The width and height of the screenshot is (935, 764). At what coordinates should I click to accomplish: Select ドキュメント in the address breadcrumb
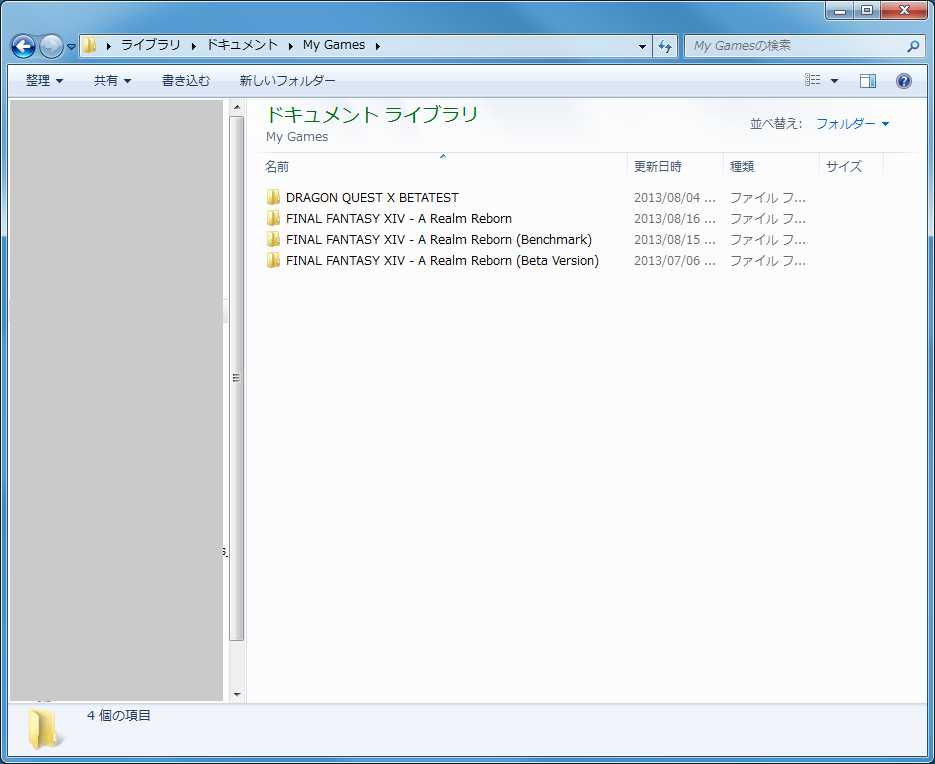click(x=242, y=45)
